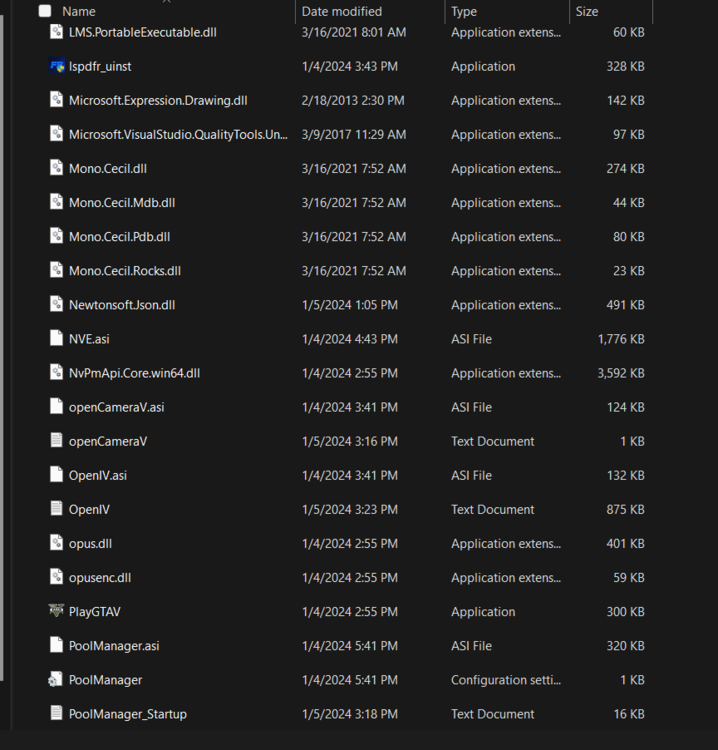Viewport: 718px width, 750px height.
Task: Click the Microsoft.VisualStudio.QualityTools file icon
Action: pos(56,134)
